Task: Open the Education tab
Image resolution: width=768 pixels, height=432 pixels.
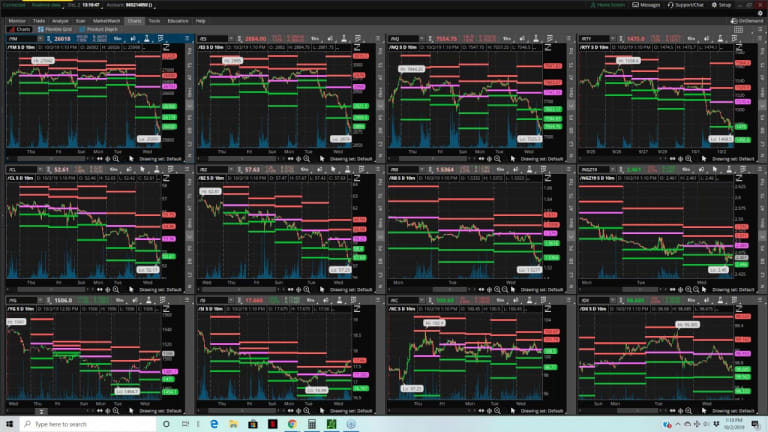Action: [x=178, y=21]
